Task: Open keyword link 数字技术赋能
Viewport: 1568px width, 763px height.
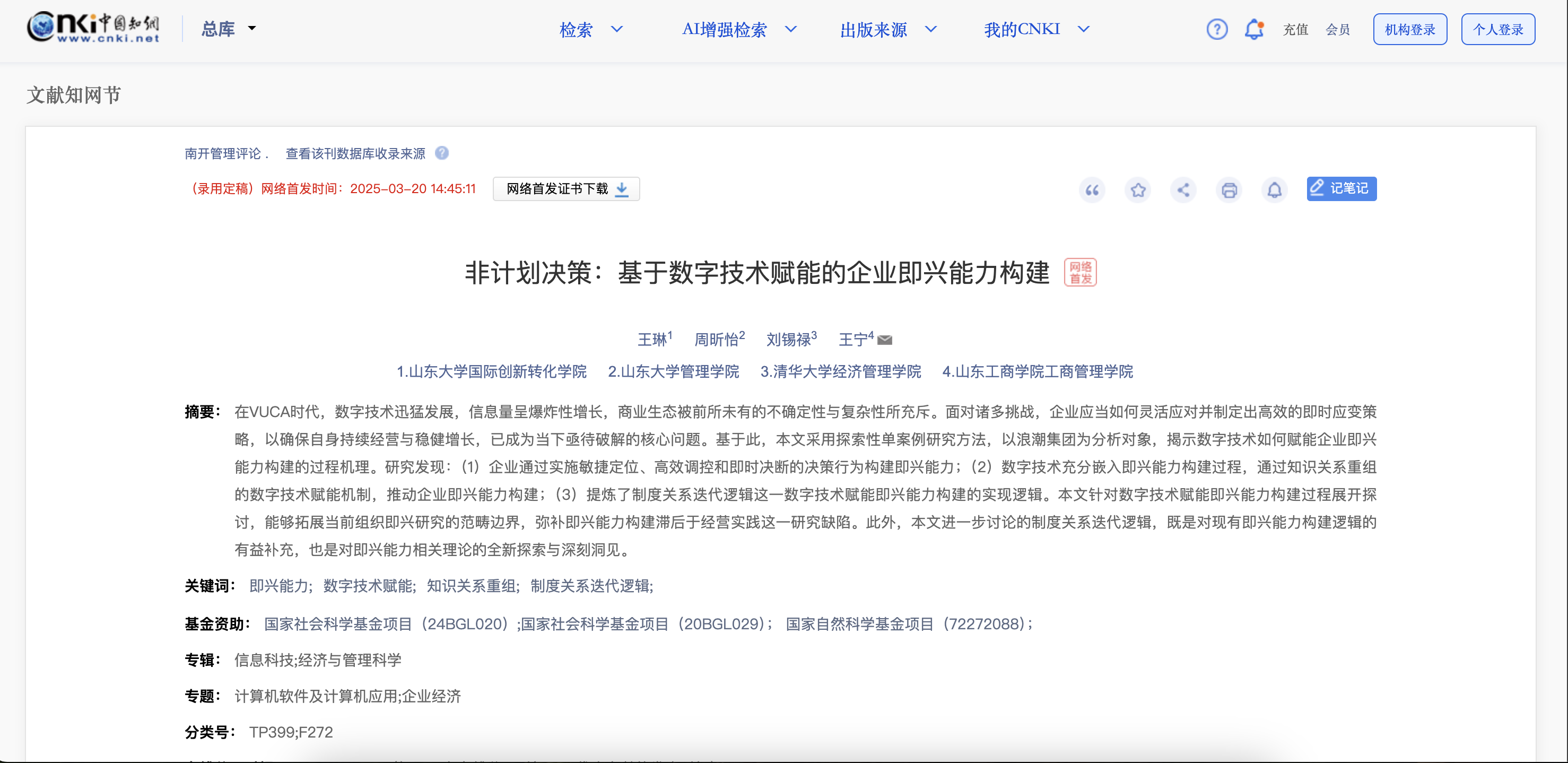Action: pyautogui.click(x=368, y=586)
